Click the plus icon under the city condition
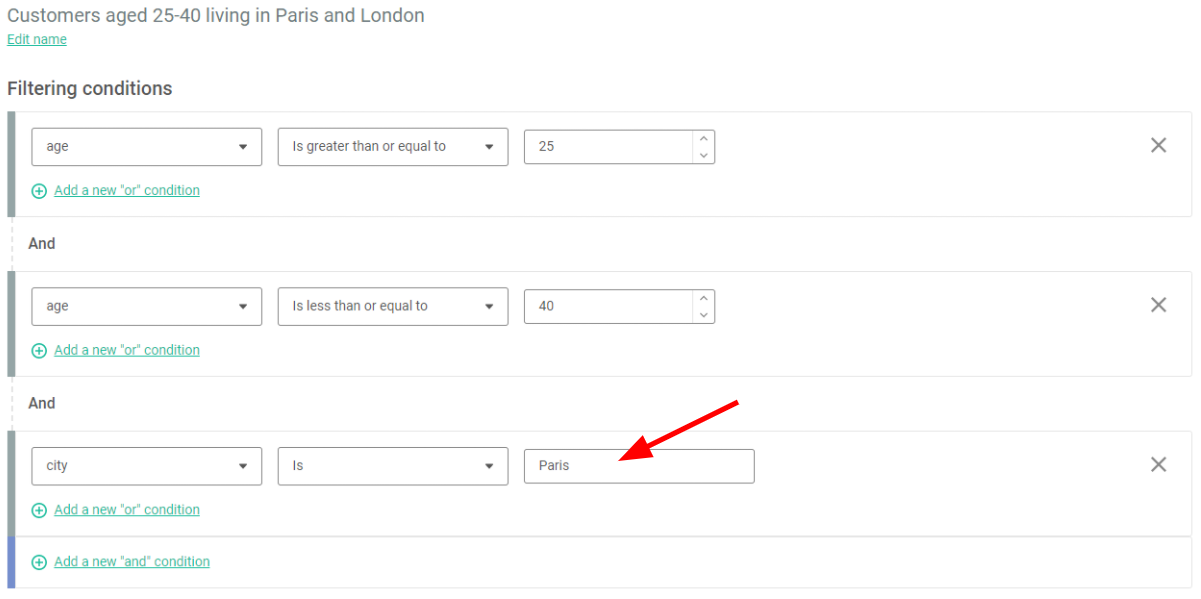Viewport: 1201px width, 599px height. [x=39, y=510]
